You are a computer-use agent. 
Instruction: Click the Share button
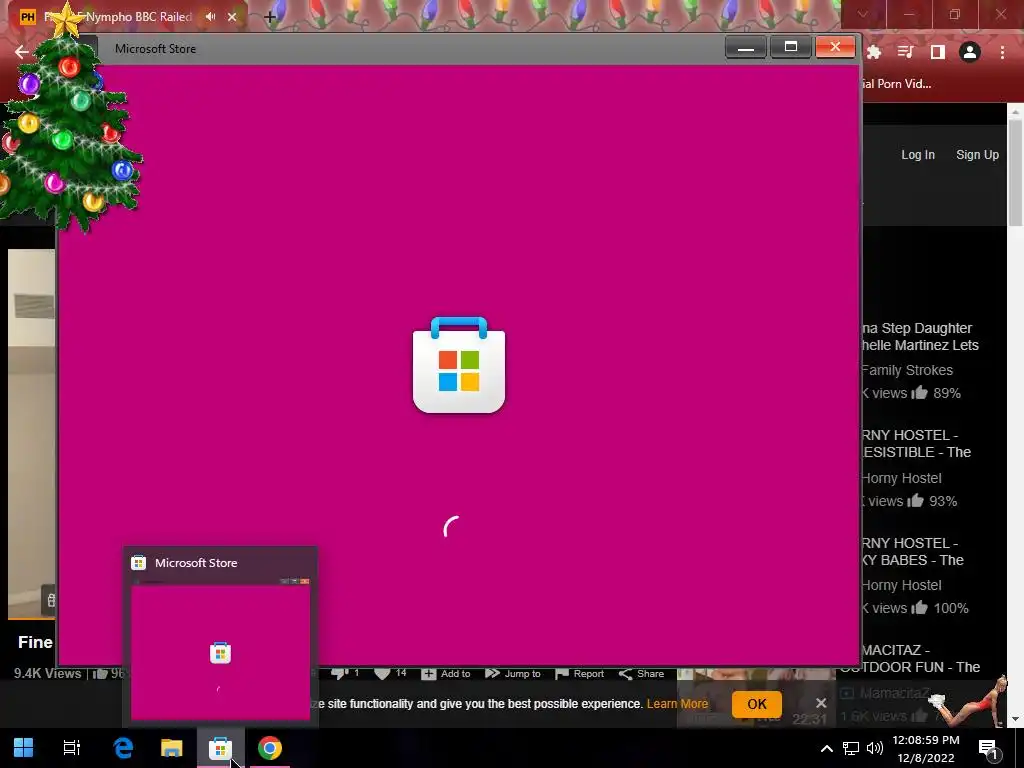(x=641, y=674)
